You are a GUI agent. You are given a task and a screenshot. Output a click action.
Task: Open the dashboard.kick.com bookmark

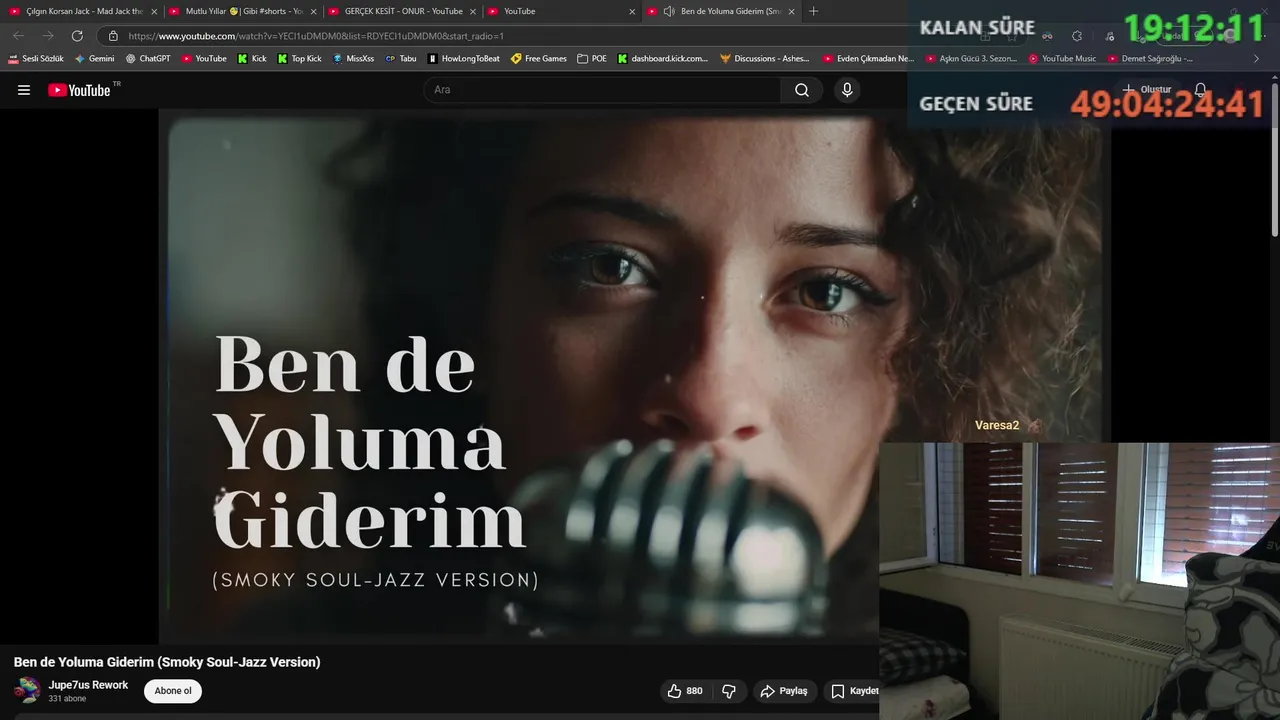click(x=663, y=59)
